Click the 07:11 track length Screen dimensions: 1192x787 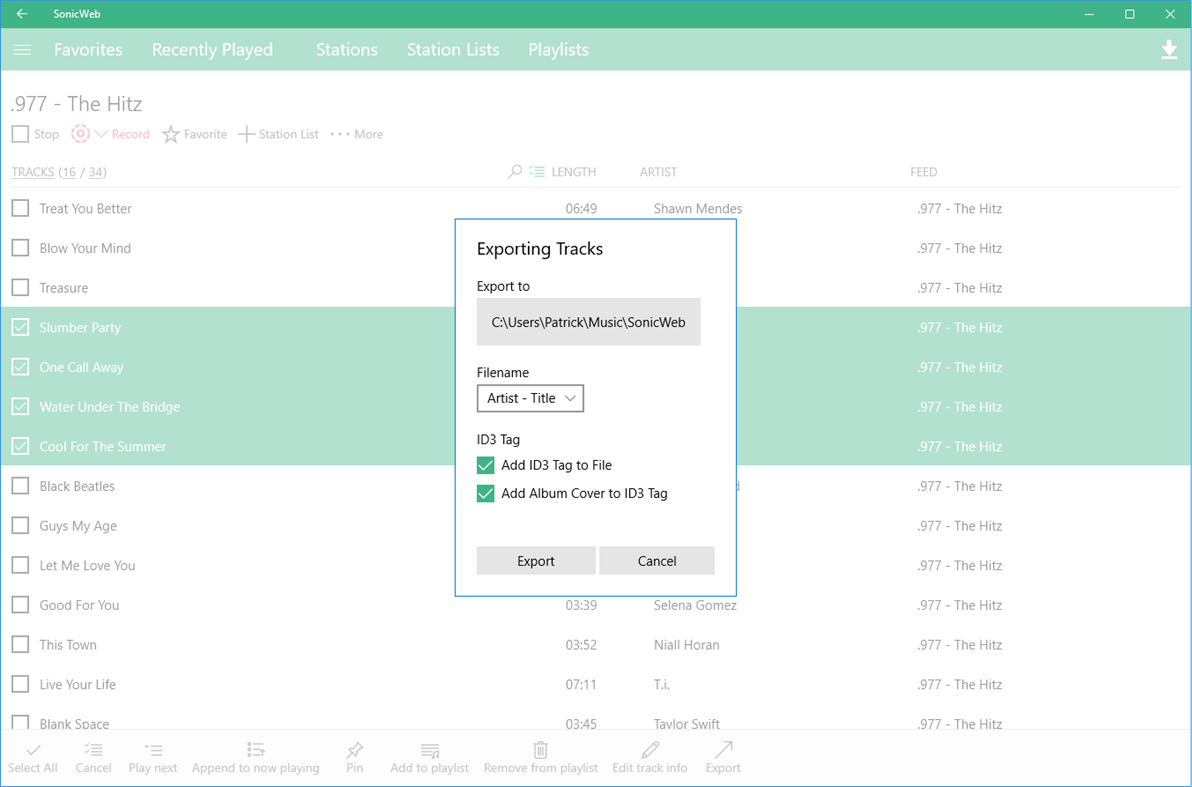click(x=581, y=684)
